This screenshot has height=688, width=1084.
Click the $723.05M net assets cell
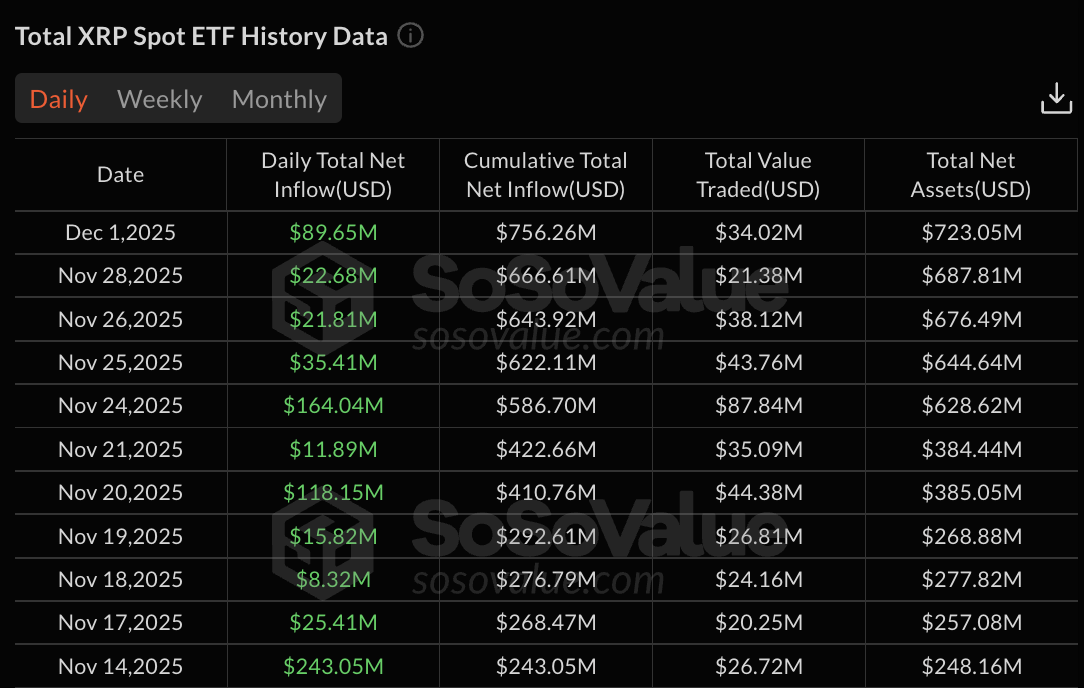click(x=971, y=232)
